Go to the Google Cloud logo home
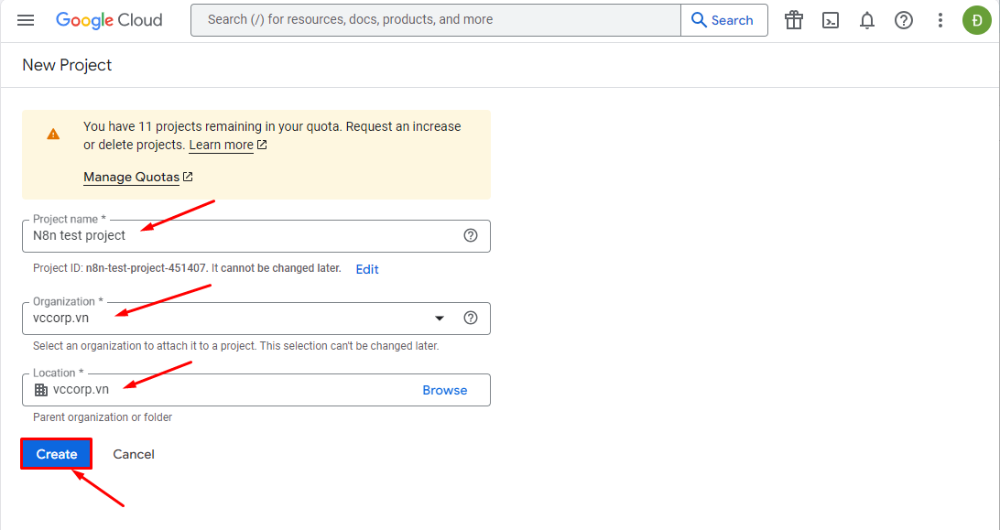The image size is (1000, 530). tap(109, 20)
